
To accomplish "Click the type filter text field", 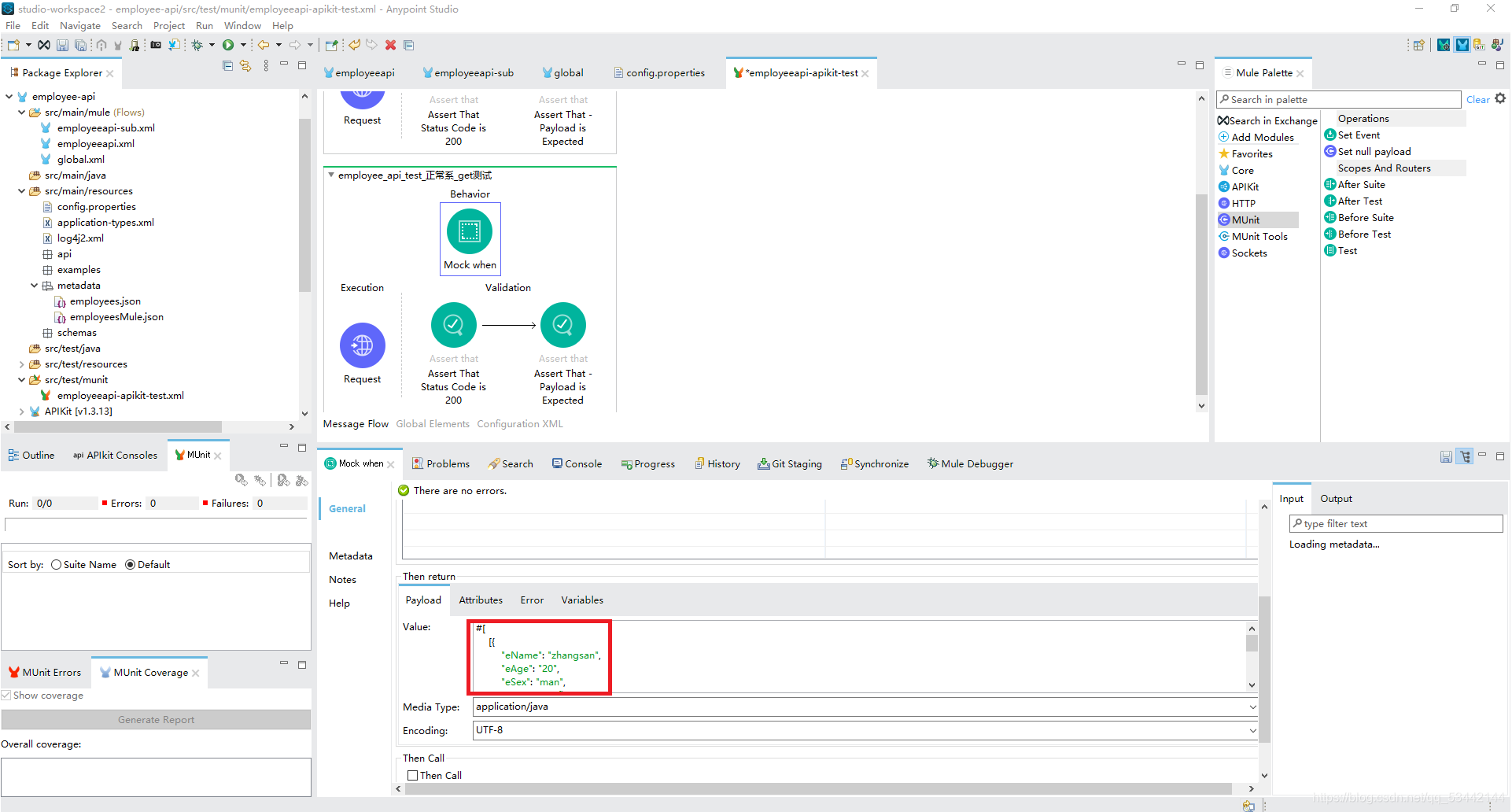I will point(1396,524).
